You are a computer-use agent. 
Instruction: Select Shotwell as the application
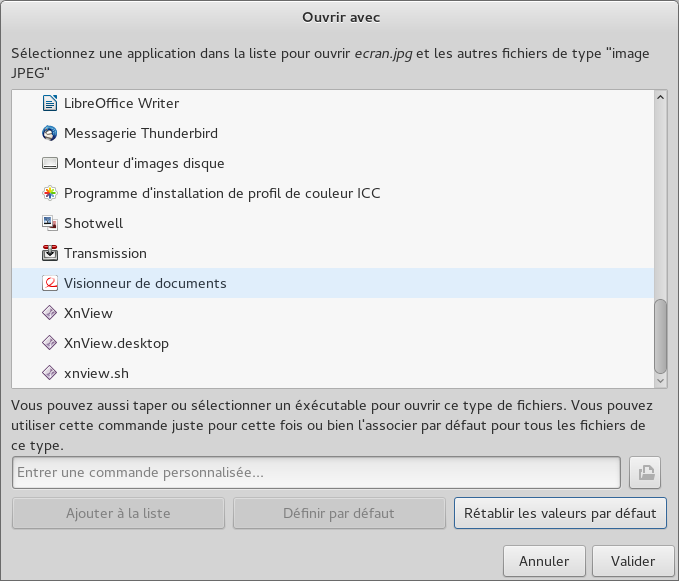[x=93, y=223]
